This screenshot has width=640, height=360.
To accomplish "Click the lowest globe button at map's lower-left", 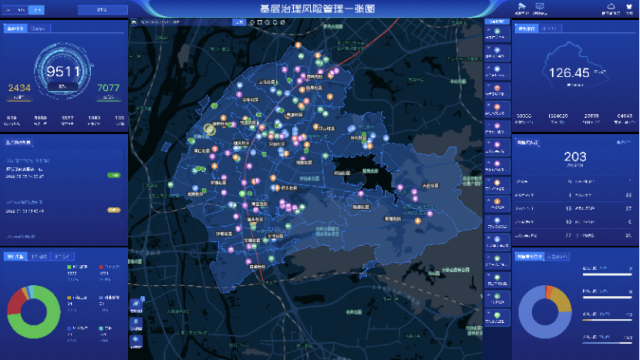I will tap(136, 341).
